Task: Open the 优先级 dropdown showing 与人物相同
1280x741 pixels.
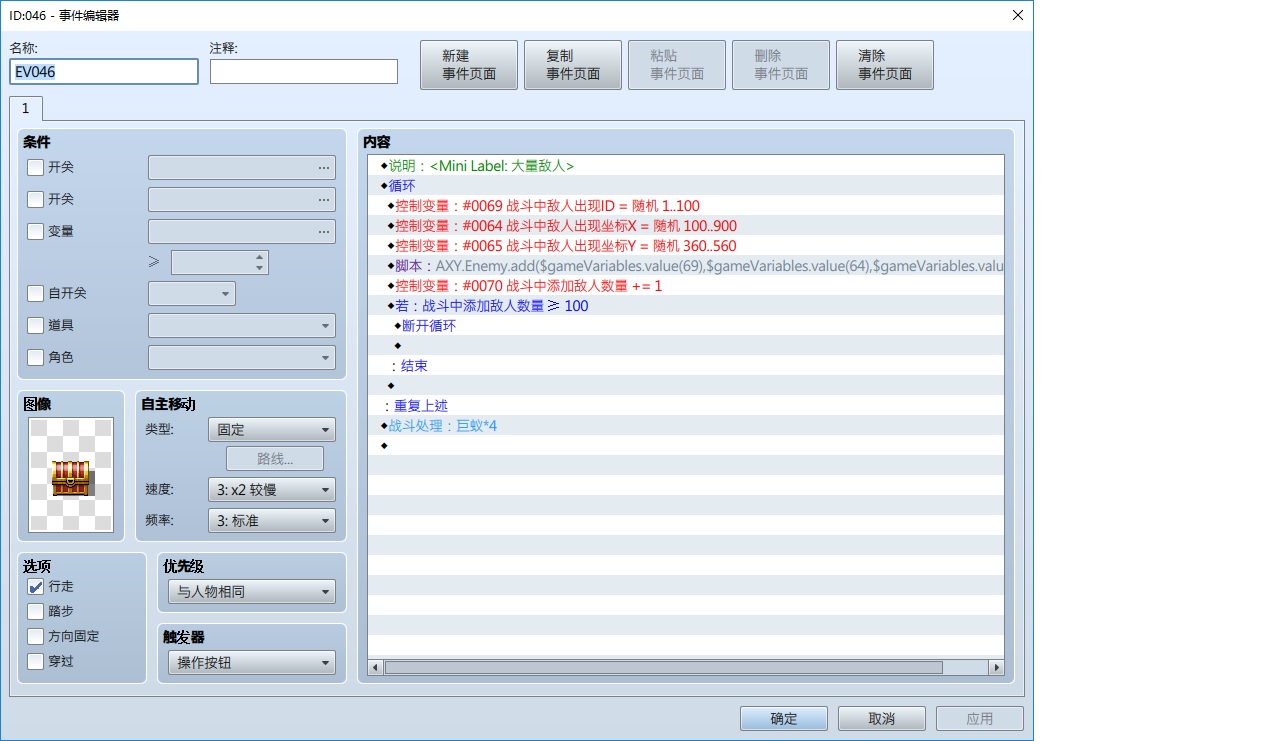Action: [x=252, y=592]
